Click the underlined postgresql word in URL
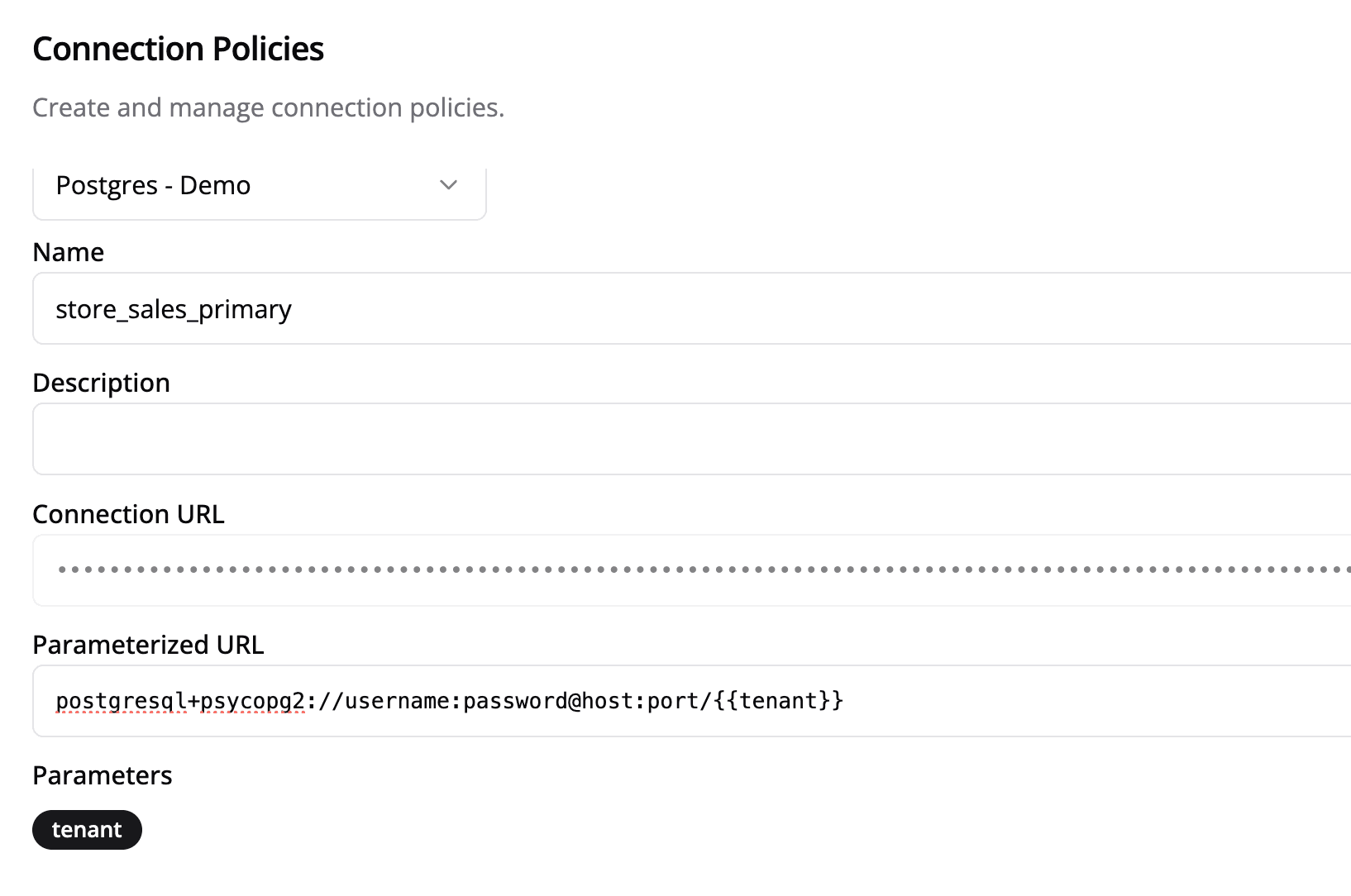Screen dimensions: 1351x896 [121, 701]
